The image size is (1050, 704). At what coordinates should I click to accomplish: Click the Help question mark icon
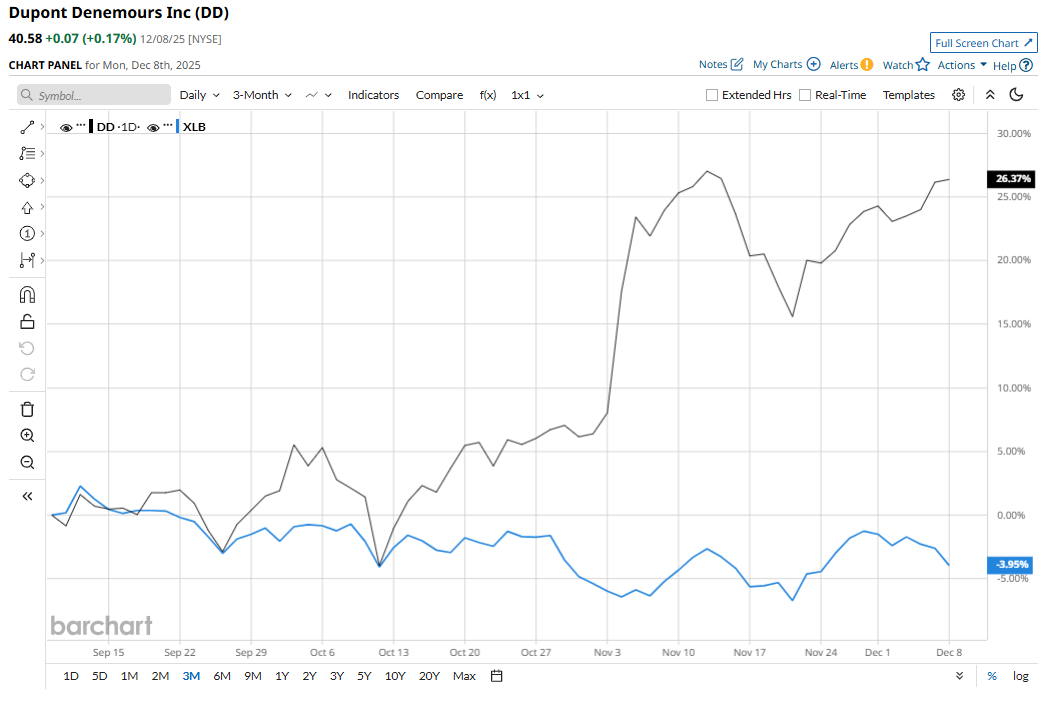[1026, 66]
